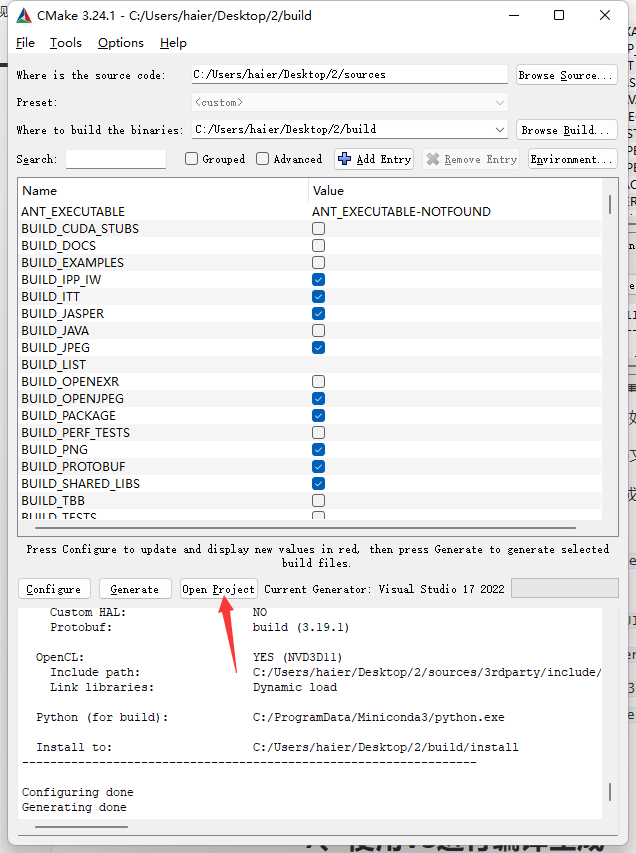The image size is (636, 853).
Task: Uncheck BUILD_IPP_IW option
Action: pos(319,280)
